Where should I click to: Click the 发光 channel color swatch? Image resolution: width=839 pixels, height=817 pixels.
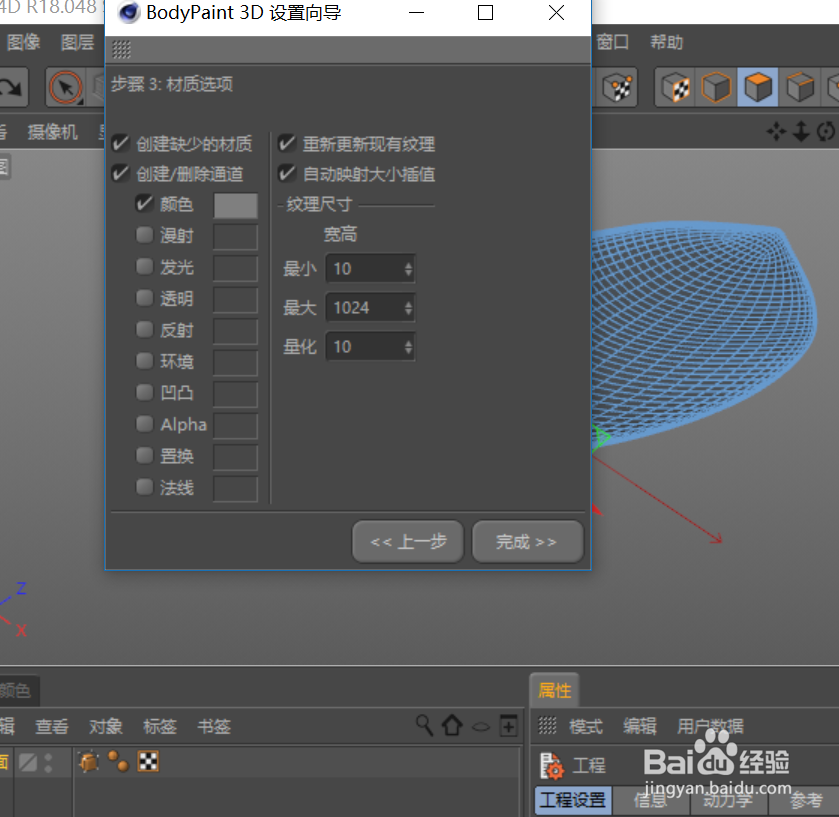pos(235,269)
